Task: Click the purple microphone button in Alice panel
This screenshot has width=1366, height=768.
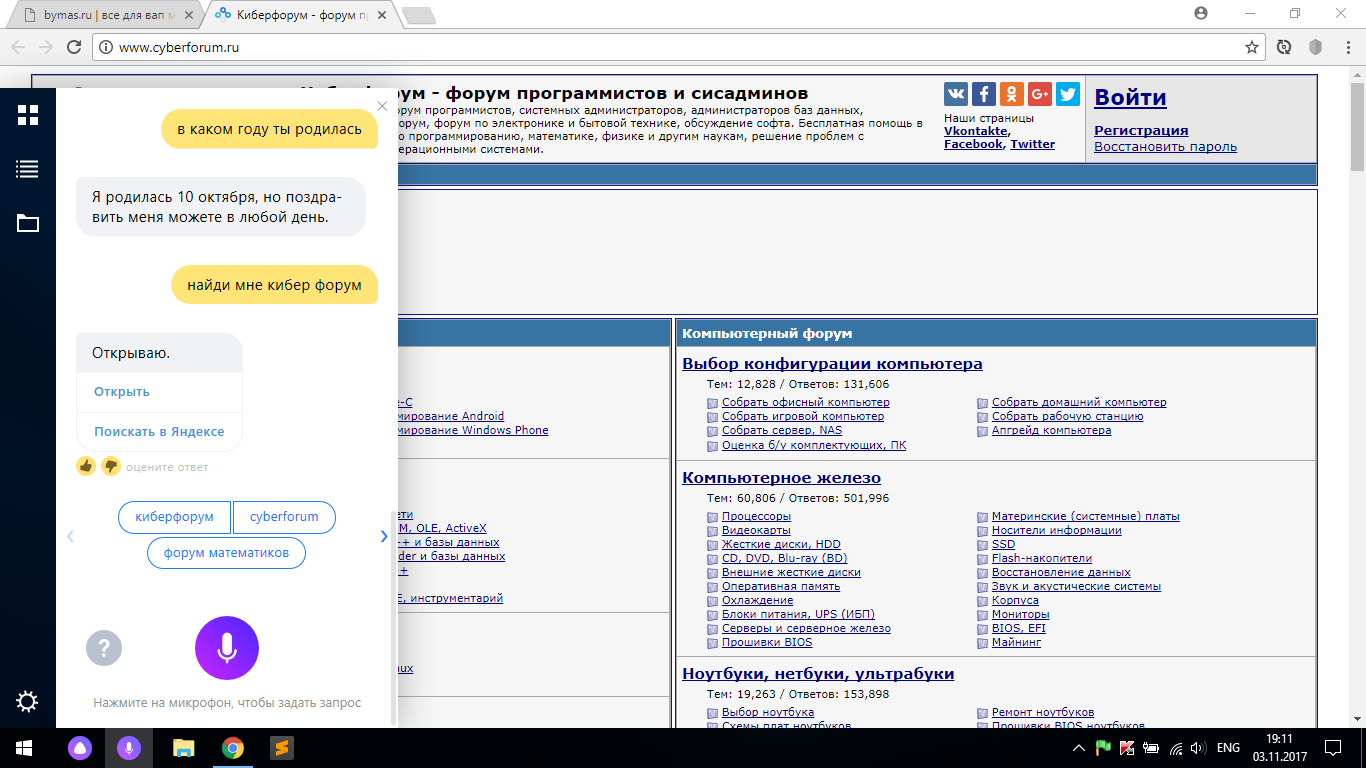Action: point(226,648)
